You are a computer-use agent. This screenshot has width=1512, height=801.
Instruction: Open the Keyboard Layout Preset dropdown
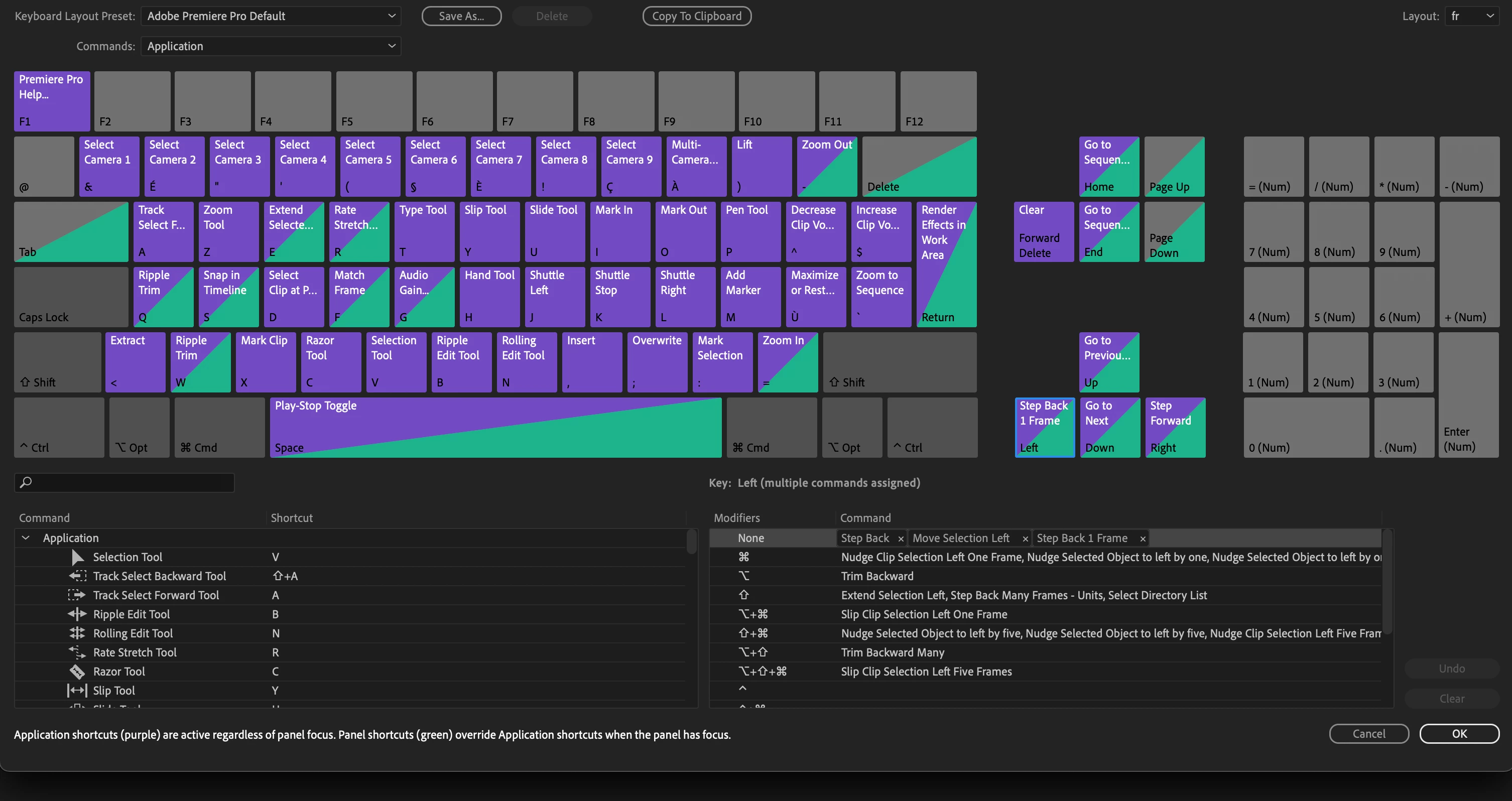(x=271, y=16)
